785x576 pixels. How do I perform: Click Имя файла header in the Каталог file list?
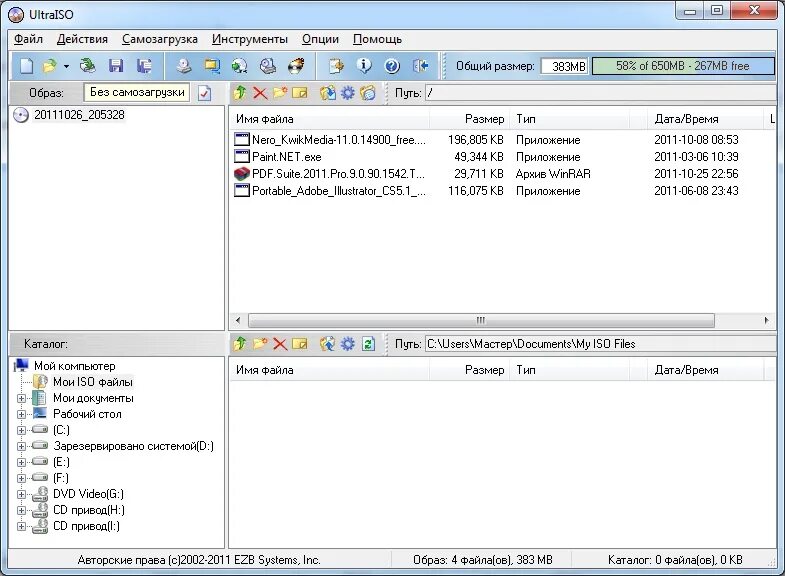329,370
